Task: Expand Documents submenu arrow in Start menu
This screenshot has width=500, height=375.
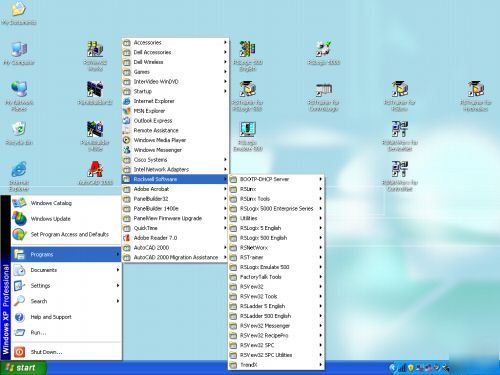Action: coord(118,270)
